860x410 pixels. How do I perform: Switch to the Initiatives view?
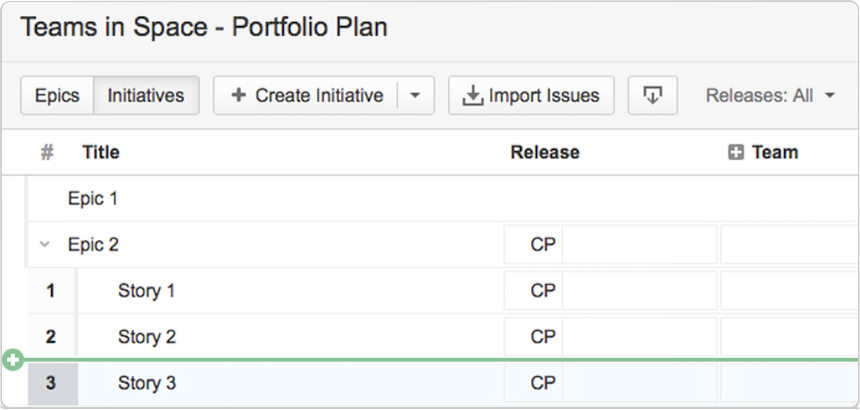click(146, 95)
